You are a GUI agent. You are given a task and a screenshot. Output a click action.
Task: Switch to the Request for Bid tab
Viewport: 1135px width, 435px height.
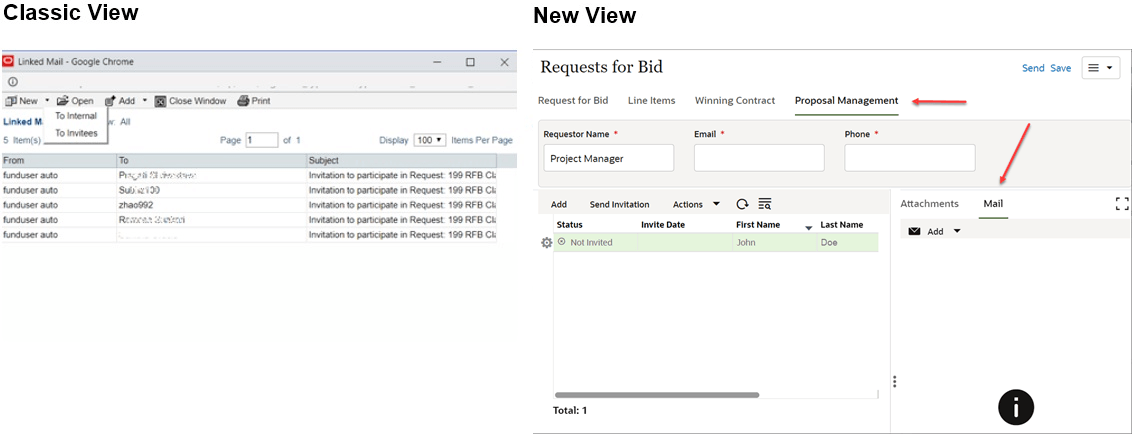pos(573,101)
